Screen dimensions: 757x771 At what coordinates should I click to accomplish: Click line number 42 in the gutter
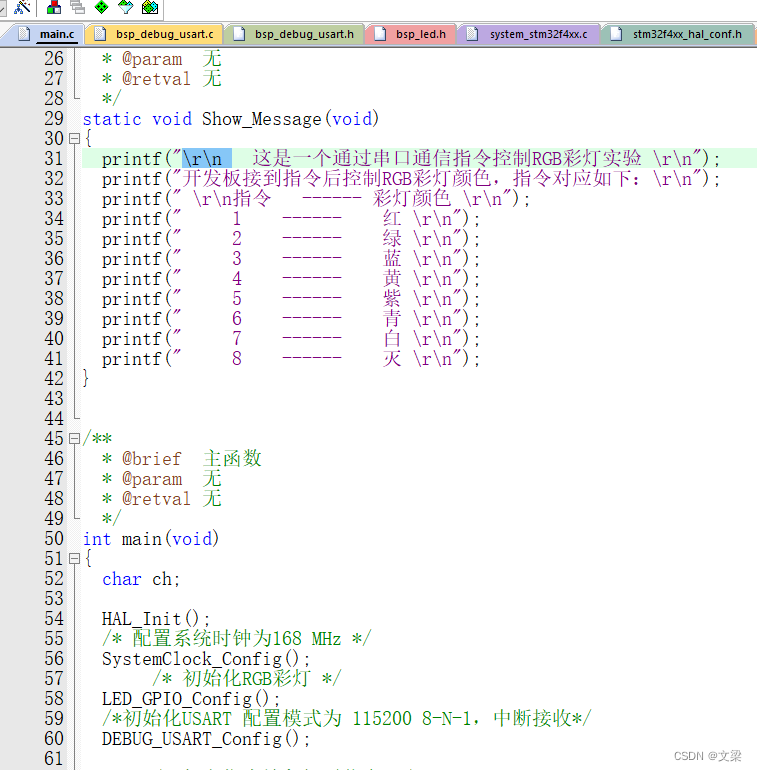point(54,379)
